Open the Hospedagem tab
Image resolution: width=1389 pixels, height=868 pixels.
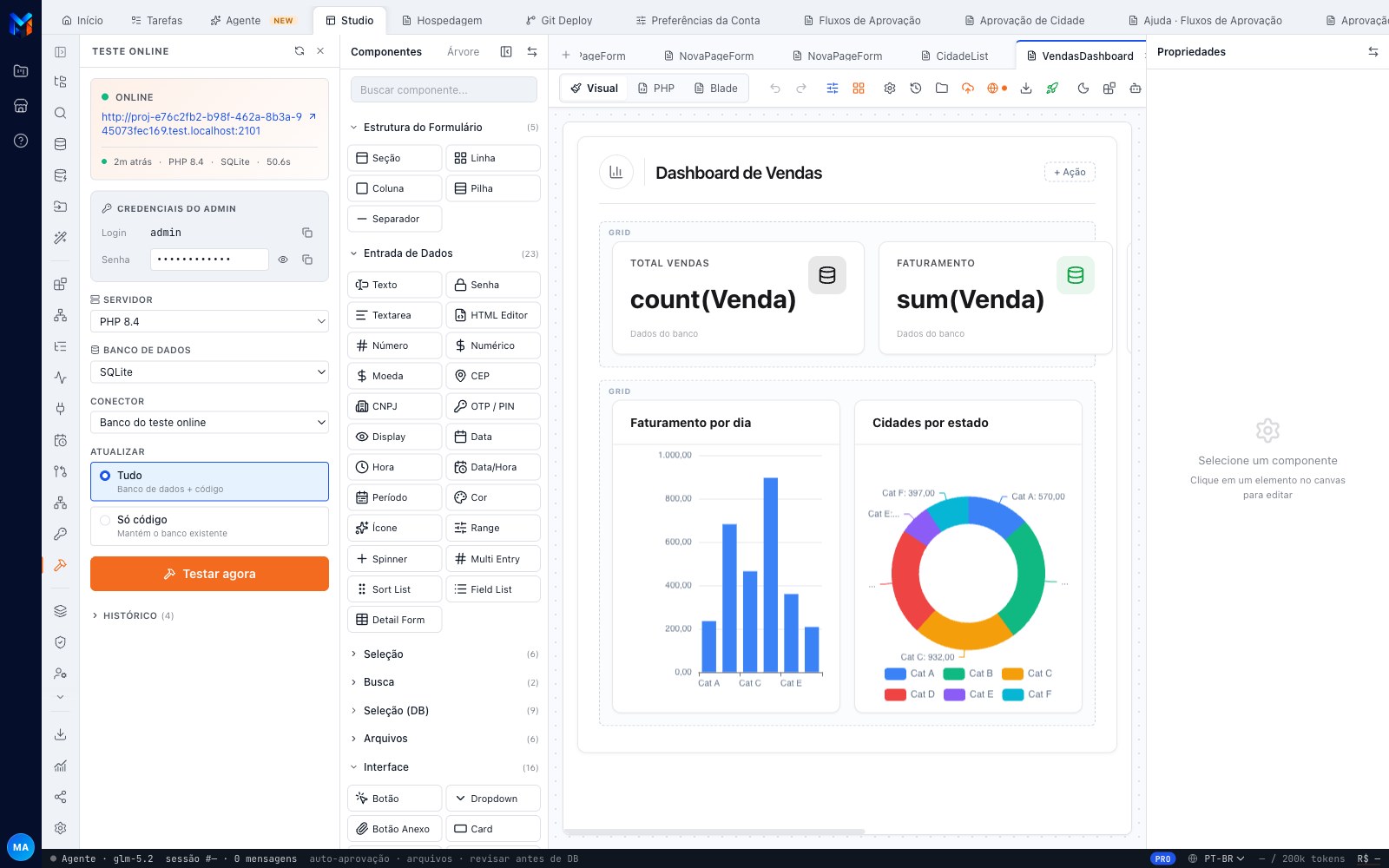tap(442, 20)
